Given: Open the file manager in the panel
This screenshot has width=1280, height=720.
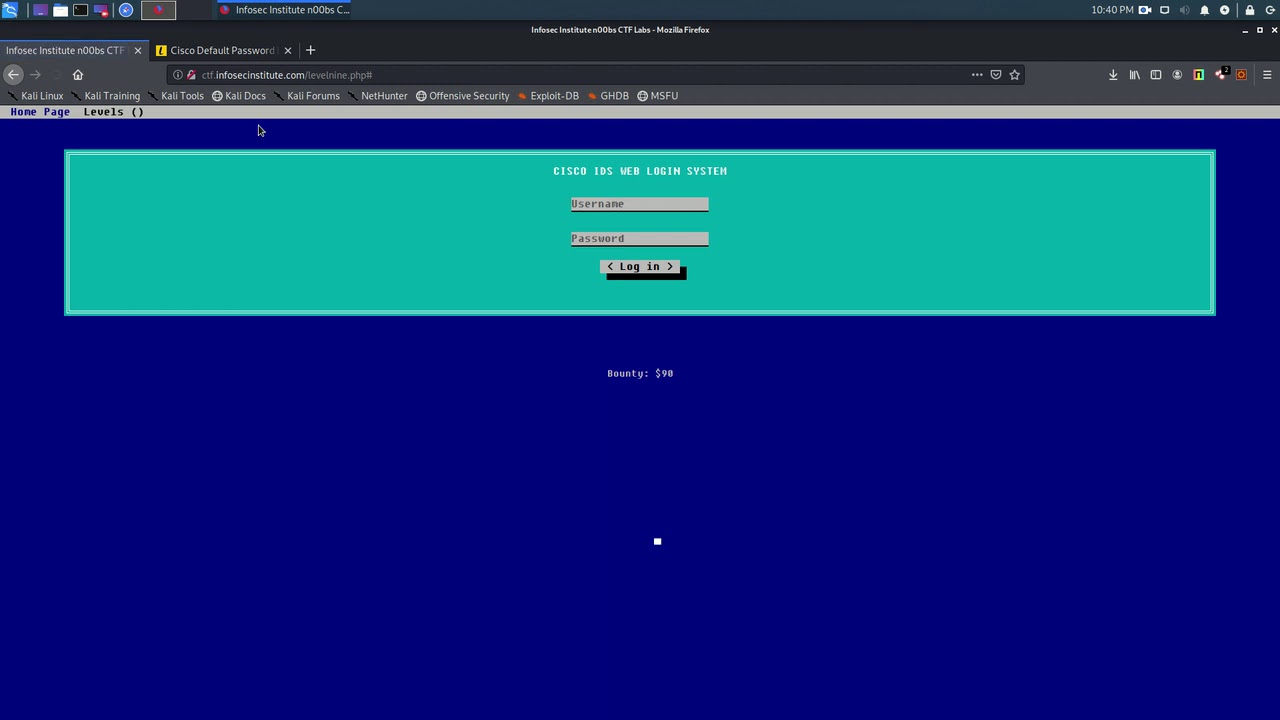Looking at the screenshot, I should [60, 10].
